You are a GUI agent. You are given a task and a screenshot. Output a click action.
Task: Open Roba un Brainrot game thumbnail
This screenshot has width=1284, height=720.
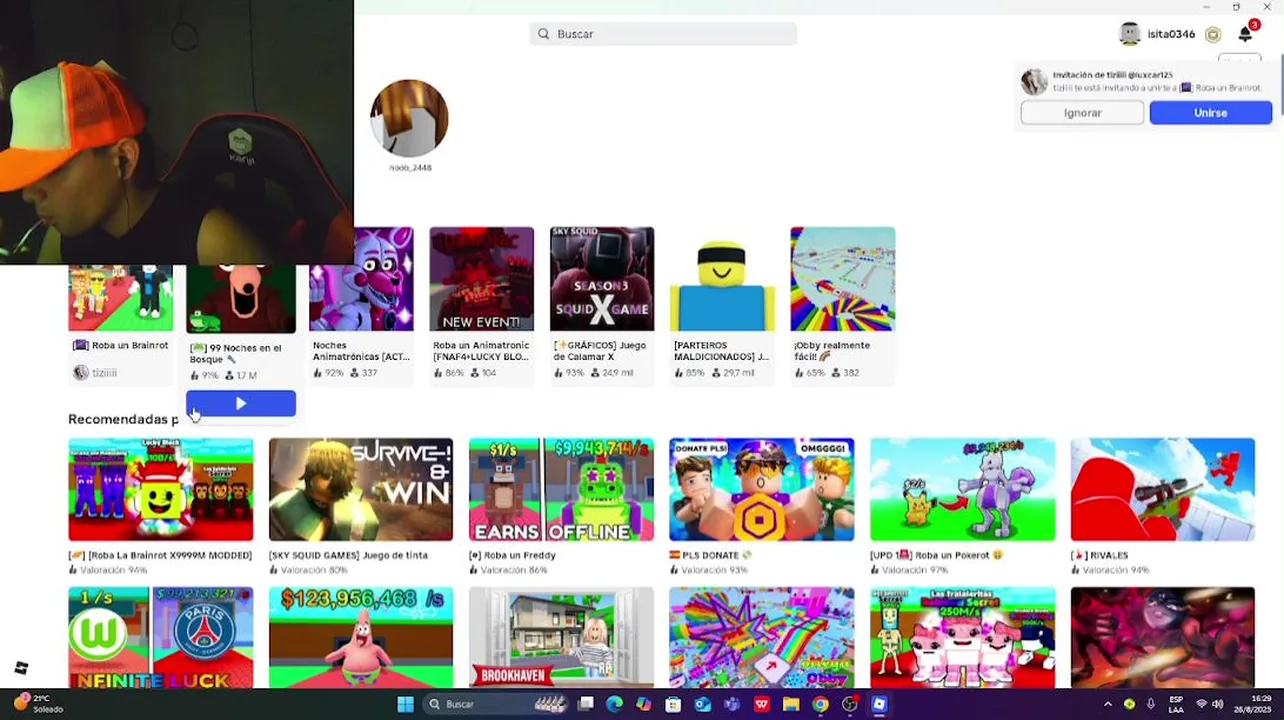(120, 297)
